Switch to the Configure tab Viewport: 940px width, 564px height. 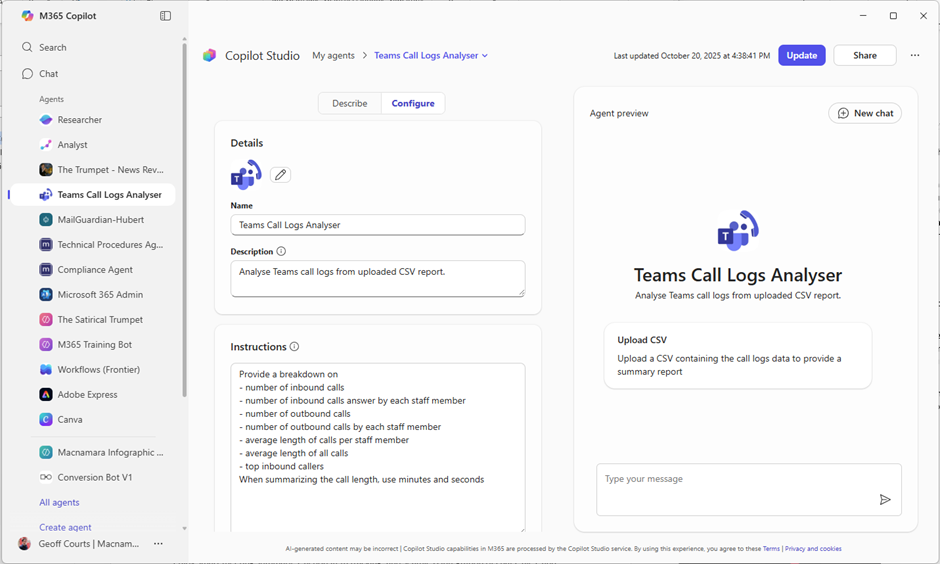[413, 103]
